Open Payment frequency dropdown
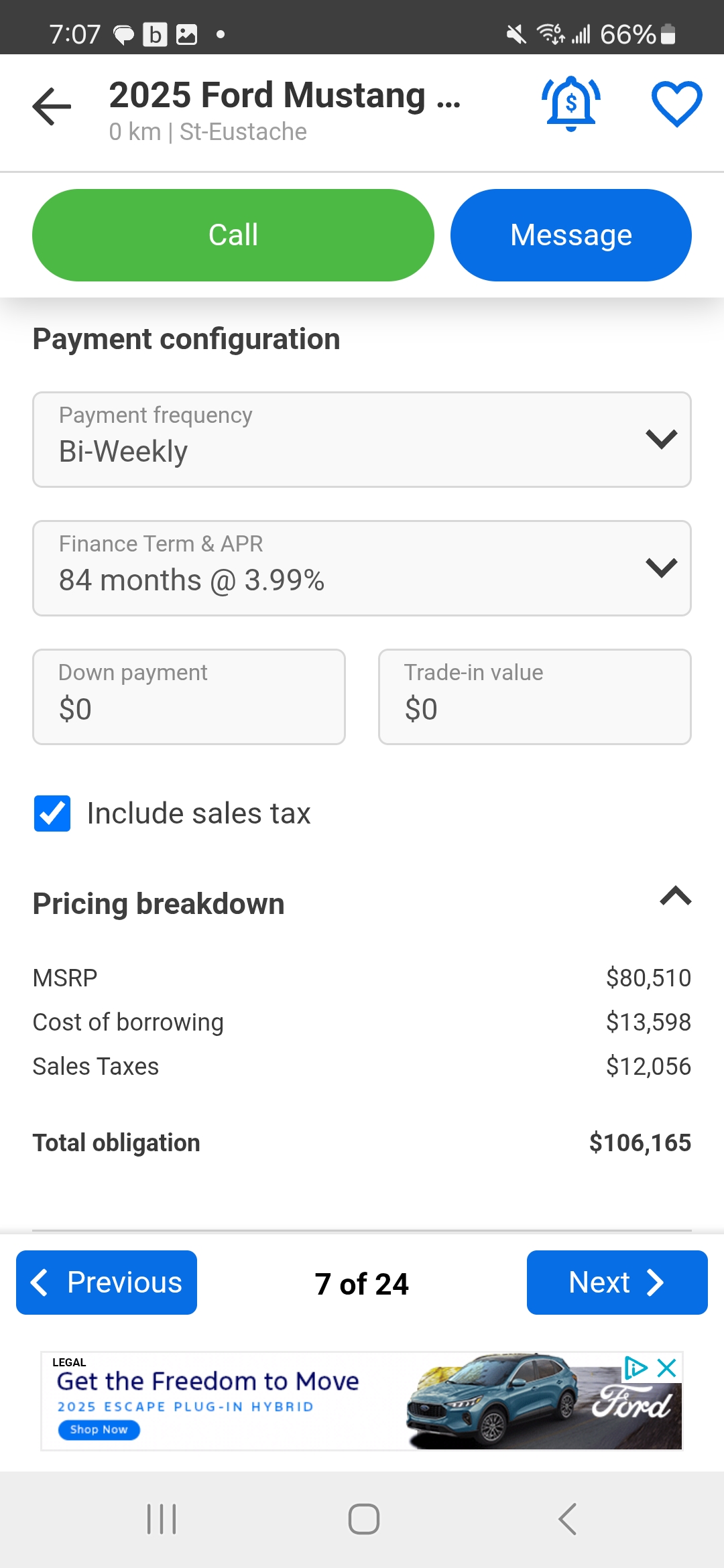The width and height of the screenshot is (724, 1568). [x=362, y=440]
